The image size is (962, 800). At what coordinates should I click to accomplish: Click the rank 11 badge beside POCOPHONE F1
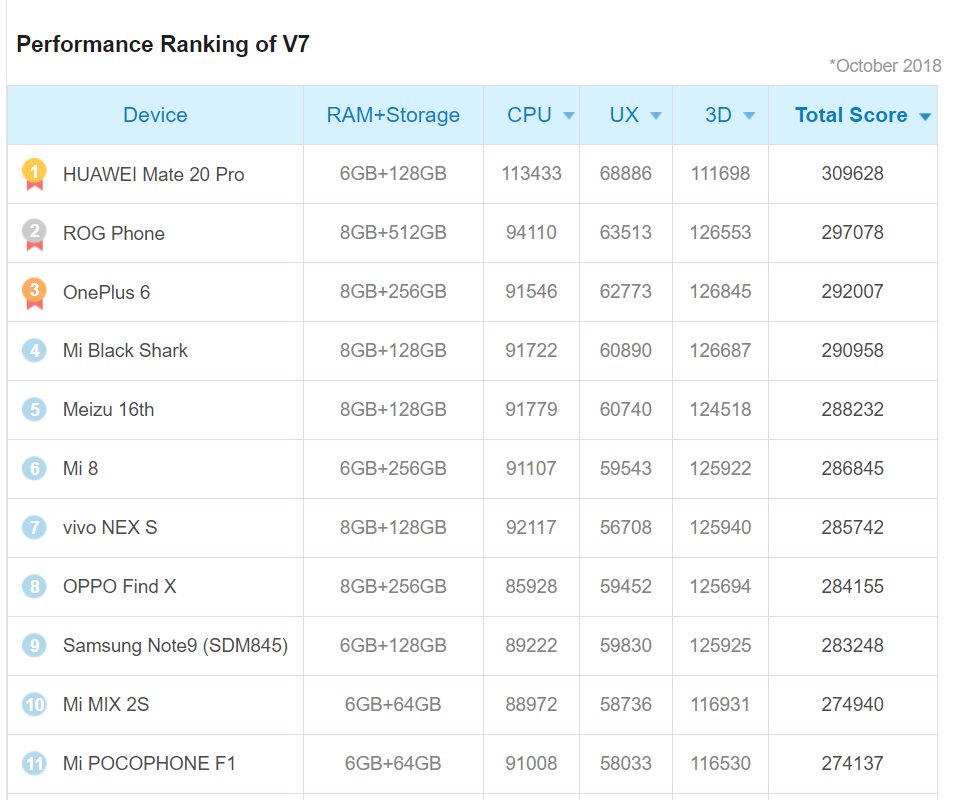[x=34, y=763]
